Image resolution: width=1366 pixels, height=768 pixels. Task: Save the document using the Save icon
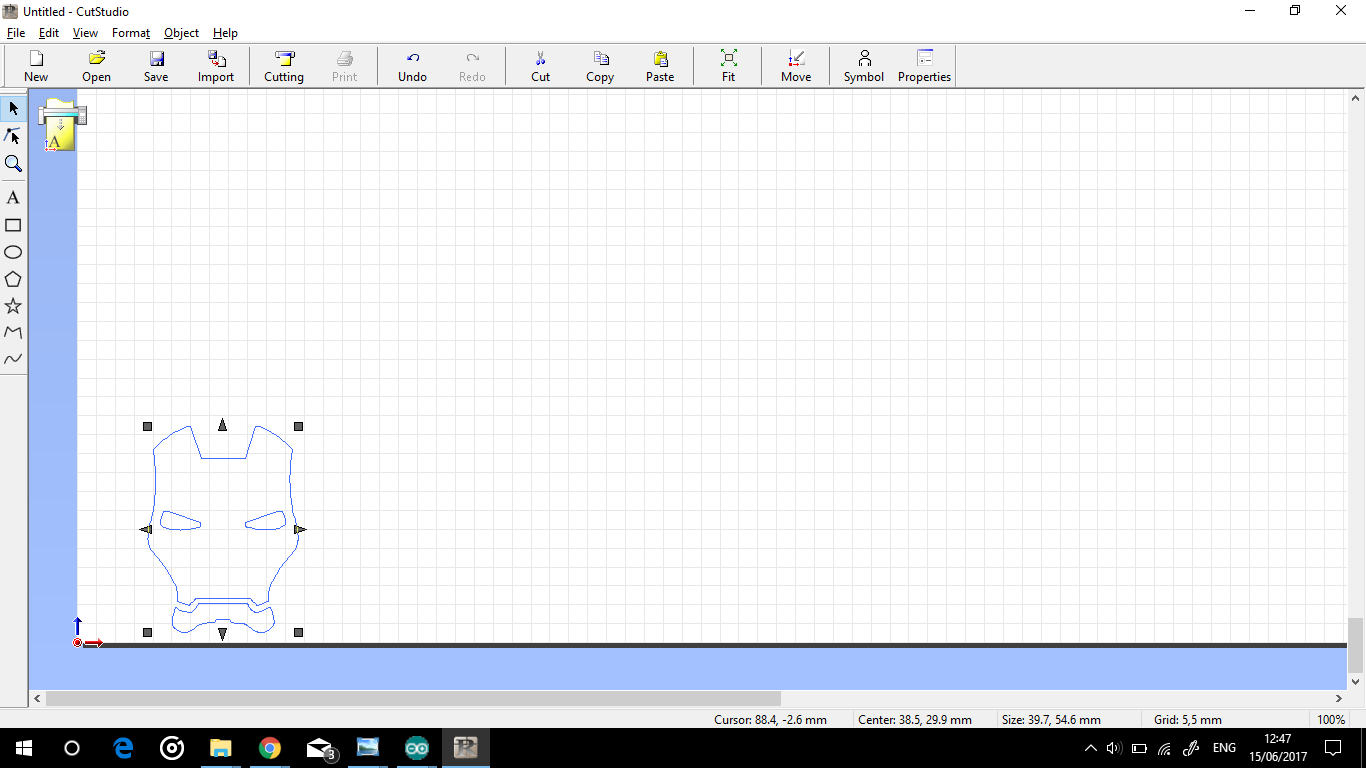pos(156,66)
